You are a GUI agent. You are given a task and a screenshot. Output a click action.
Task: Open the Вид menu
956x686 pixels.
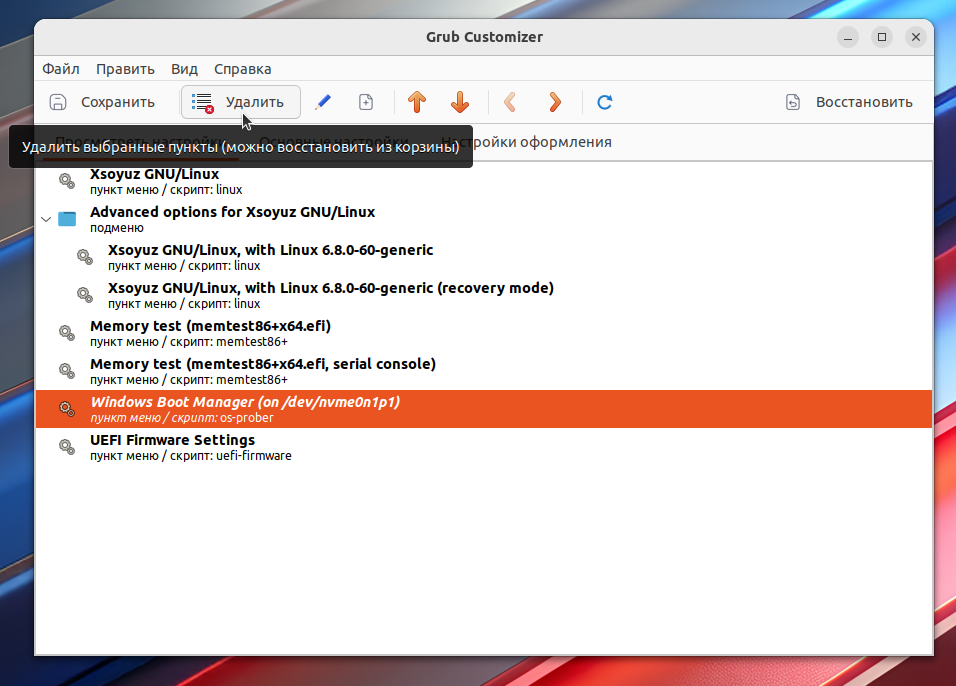(x=184, y=69)
